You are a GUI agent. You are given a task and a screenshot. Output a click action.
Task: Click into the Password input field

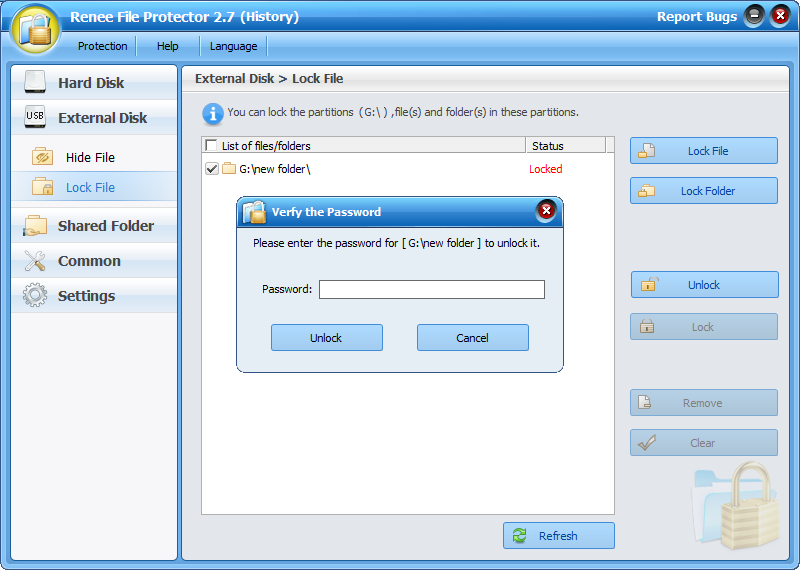coord(431,290)
